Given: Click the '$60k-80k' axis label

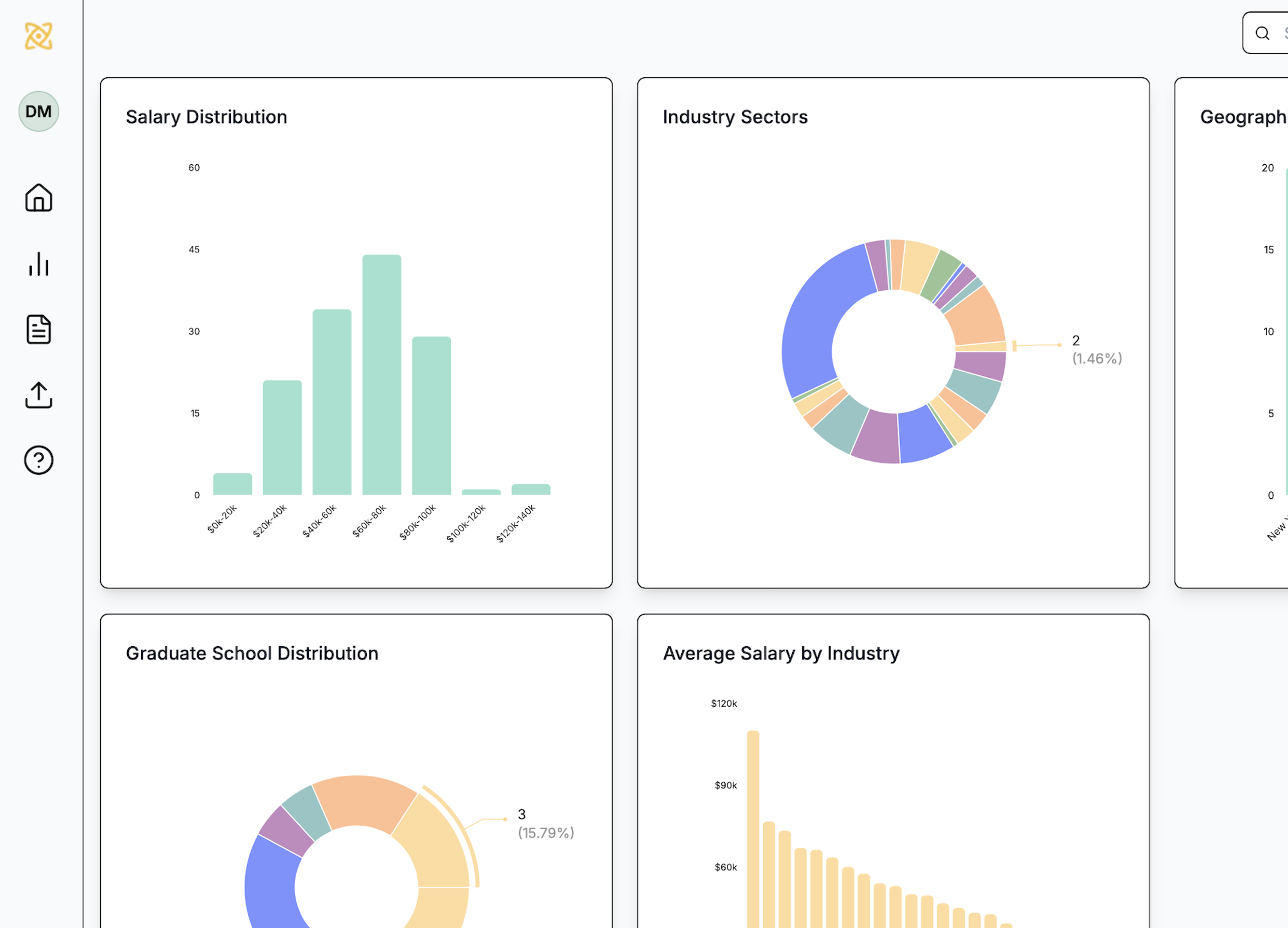Looking at the screenshot, I should [x=369, y=521].
